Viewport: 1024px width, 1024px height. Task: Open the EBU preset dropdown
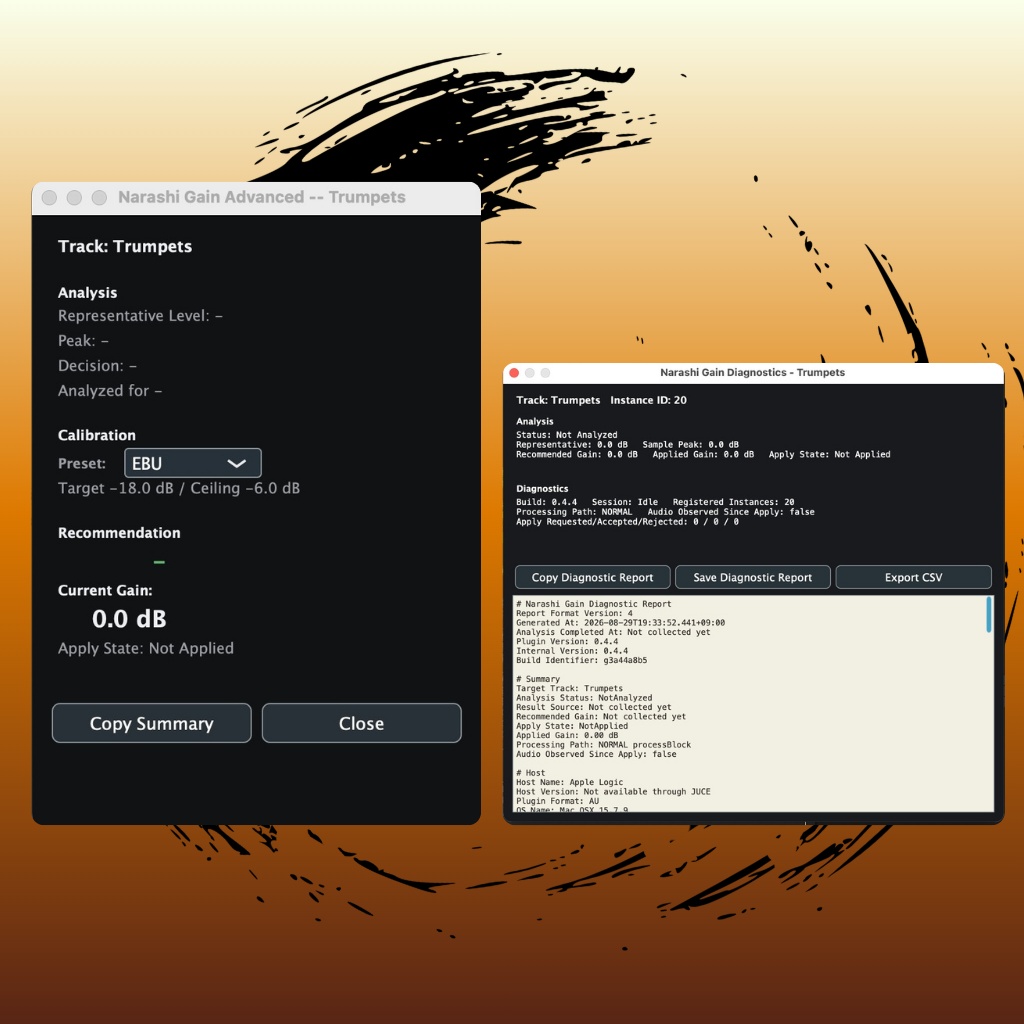193,463
